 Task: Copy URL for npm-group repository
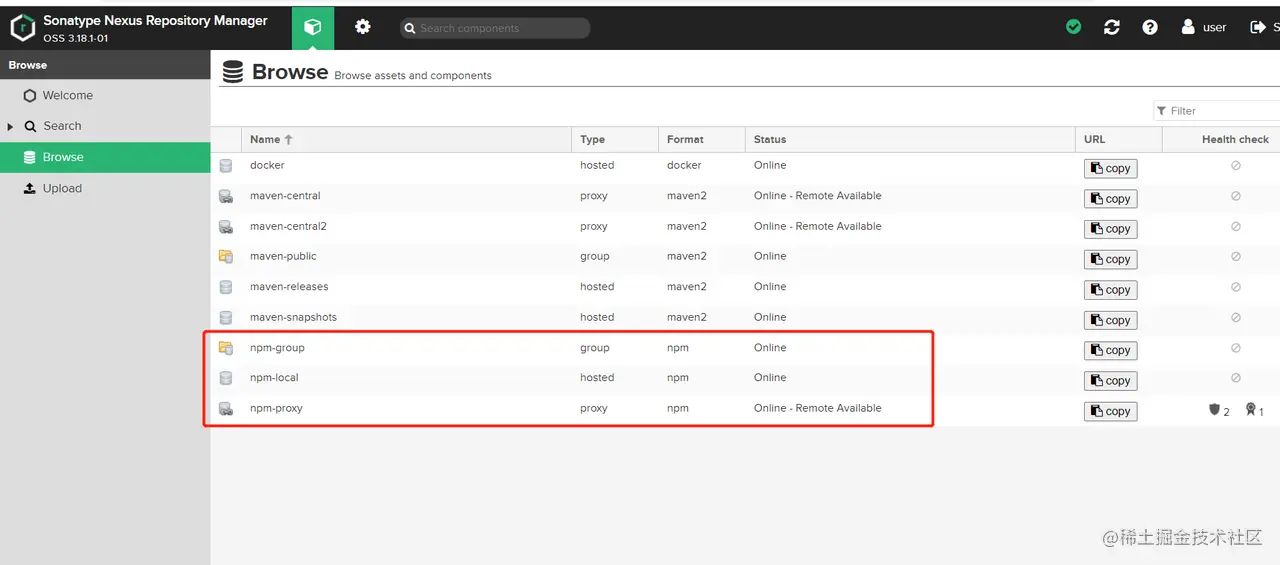[x=1110, y=350]
